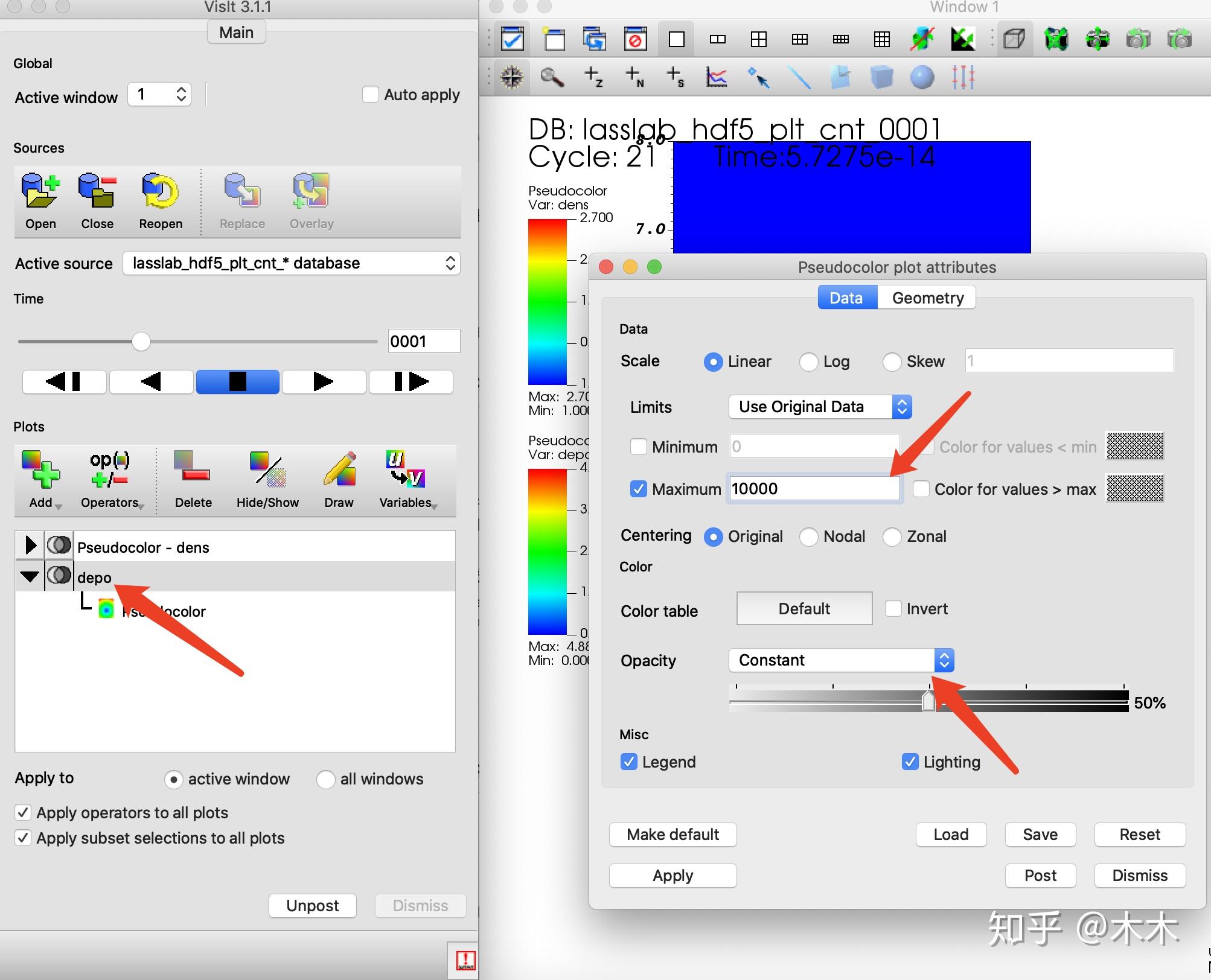Select zoom mode magnifier in Window 1
Screen dimensions: 1211x980
pos(552,77)
